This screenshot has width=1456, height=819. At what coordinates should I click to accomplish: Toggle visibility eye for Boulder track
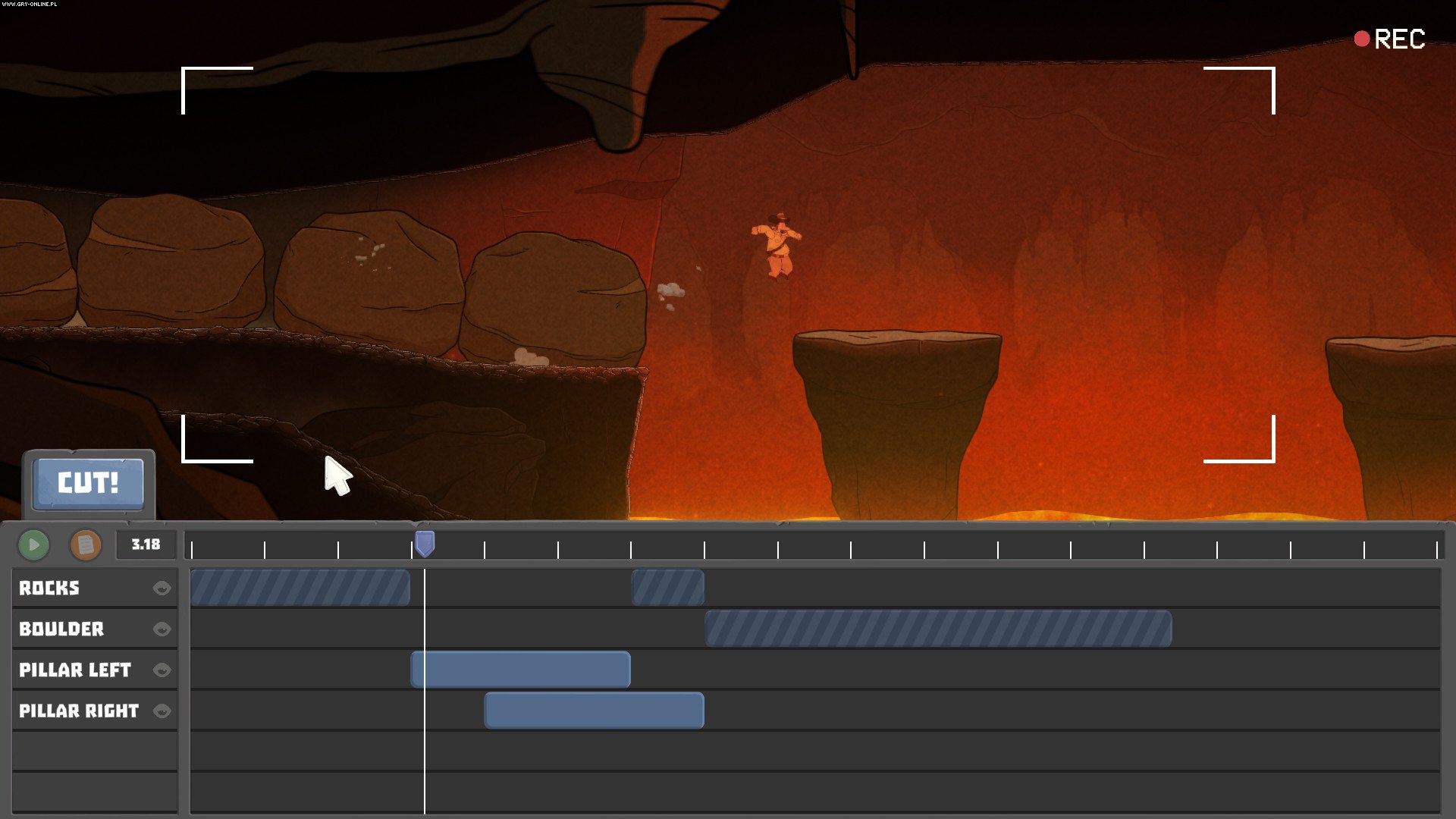click(x=162, y=629)
